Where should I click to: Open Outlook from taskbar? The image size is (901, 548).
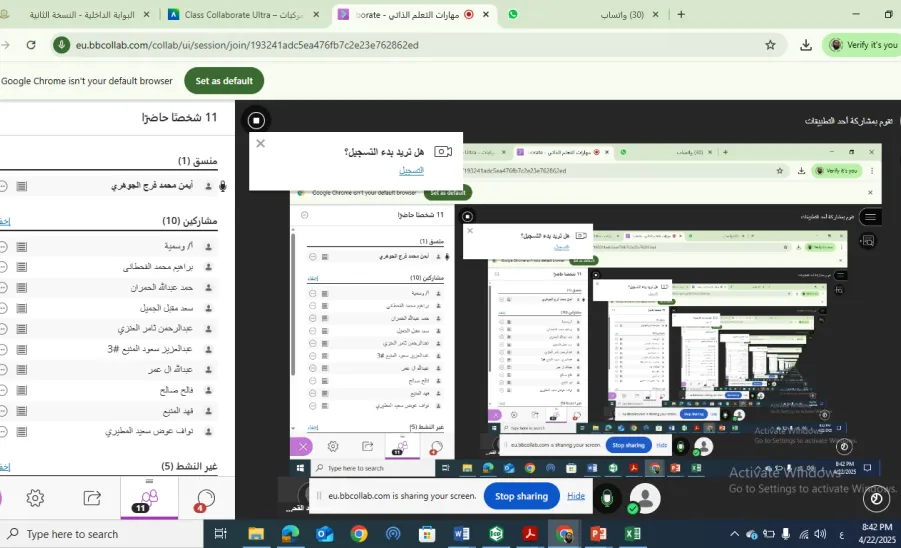[x=325, y=534]
